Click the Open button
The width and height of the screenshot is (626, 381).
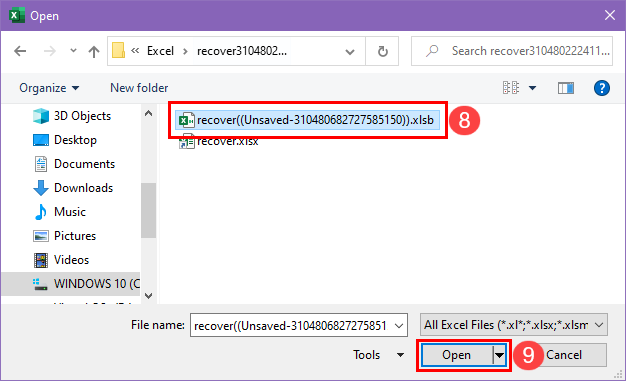click(456, 355)
